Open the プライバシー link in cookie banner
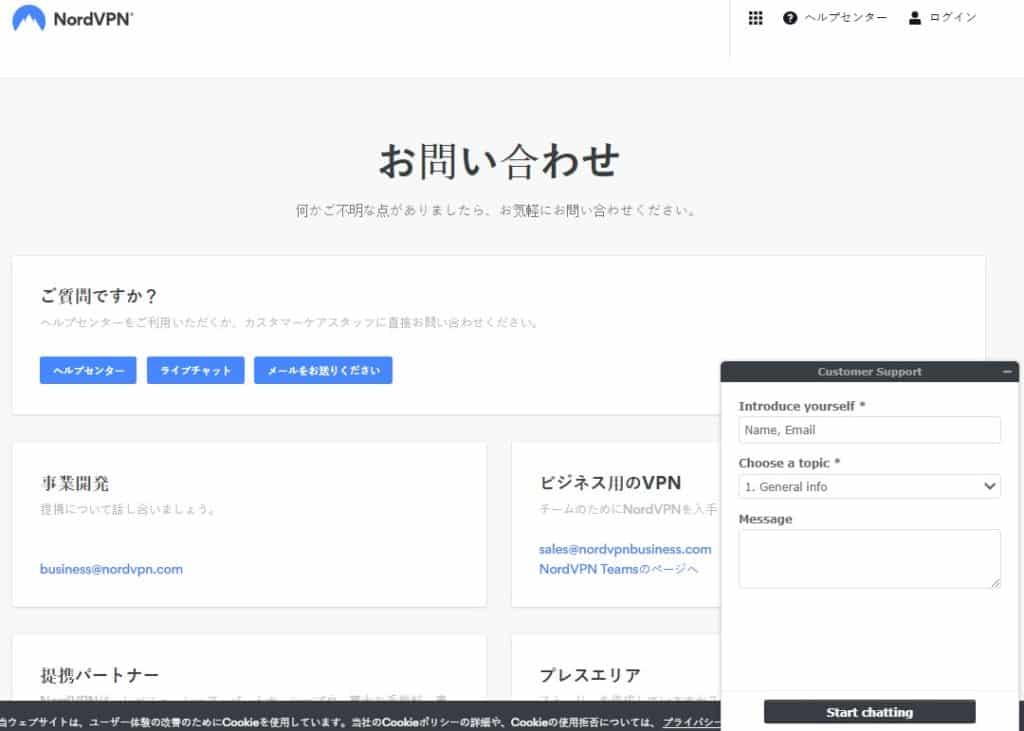Viewport: 1024px width, 731px height. point(692,723)
